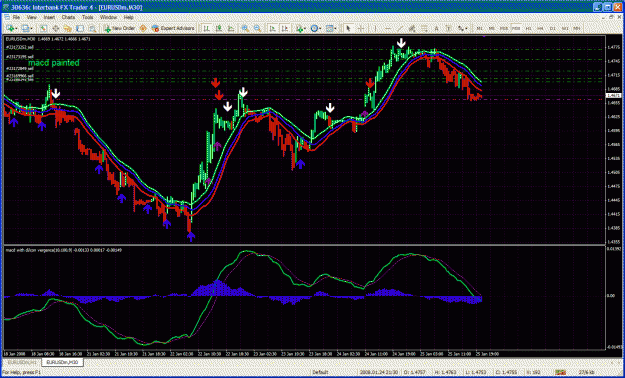This screenshot has height=378, width=625.
Task: Open the Terminal panel
Action: (x=80, y=28)
